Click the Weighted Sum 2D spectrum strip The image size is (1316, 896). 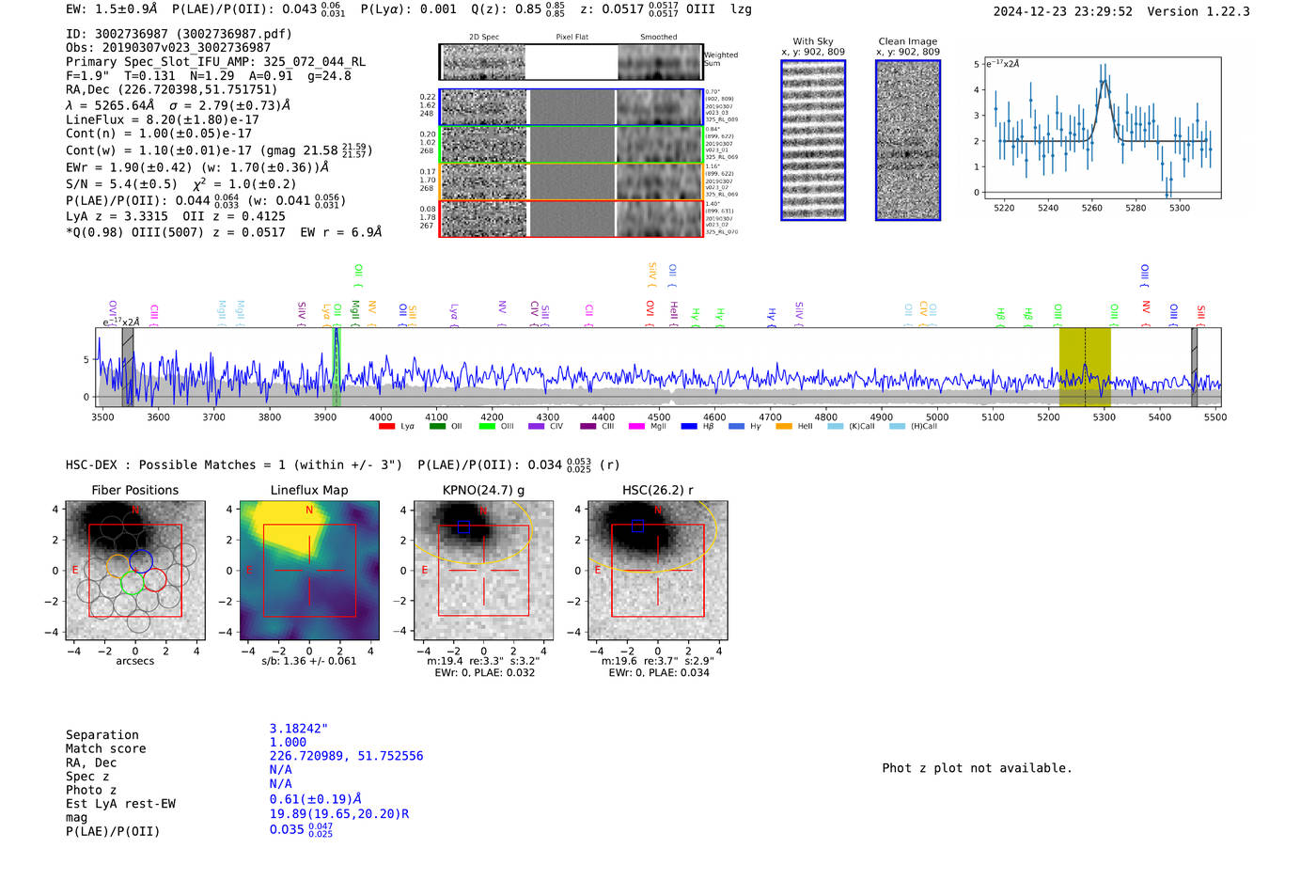(x=572, y=62)
